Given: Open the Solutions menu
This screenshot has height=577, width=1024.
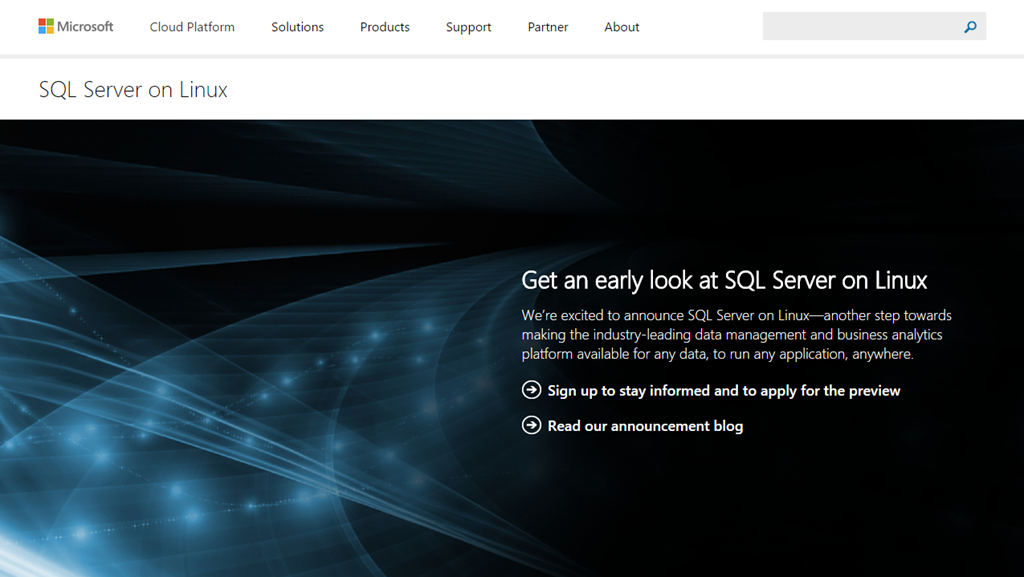Looking at the screenshot, I should (297, 27).
